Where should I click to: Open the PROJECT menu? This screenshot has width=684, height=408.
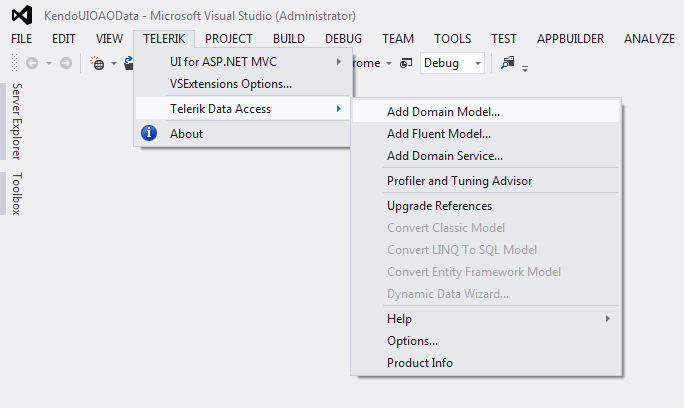tap(229, 39)
